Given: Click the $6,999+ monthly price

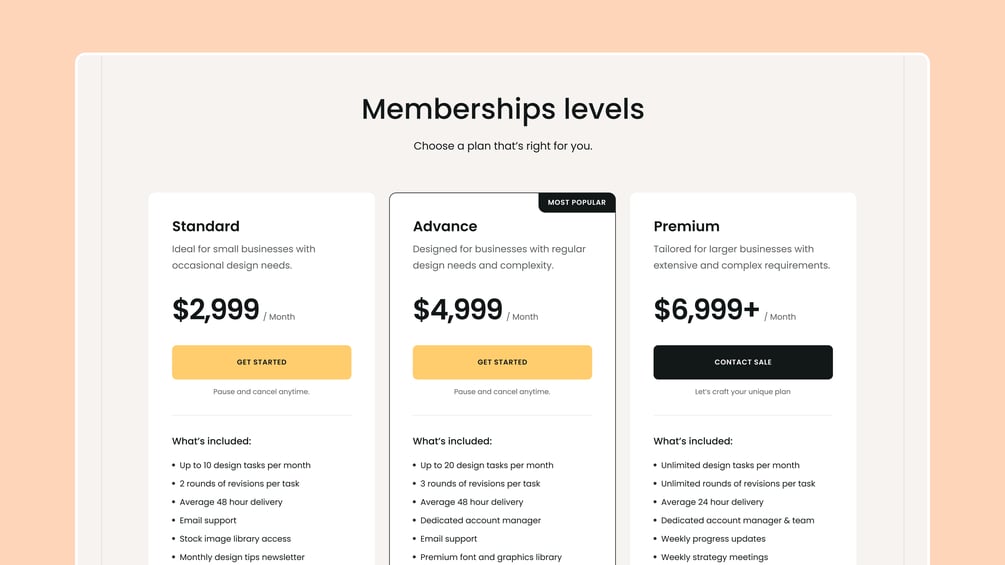Looking at the screenshot, I should pyautogui.click(x=706, y=310).
